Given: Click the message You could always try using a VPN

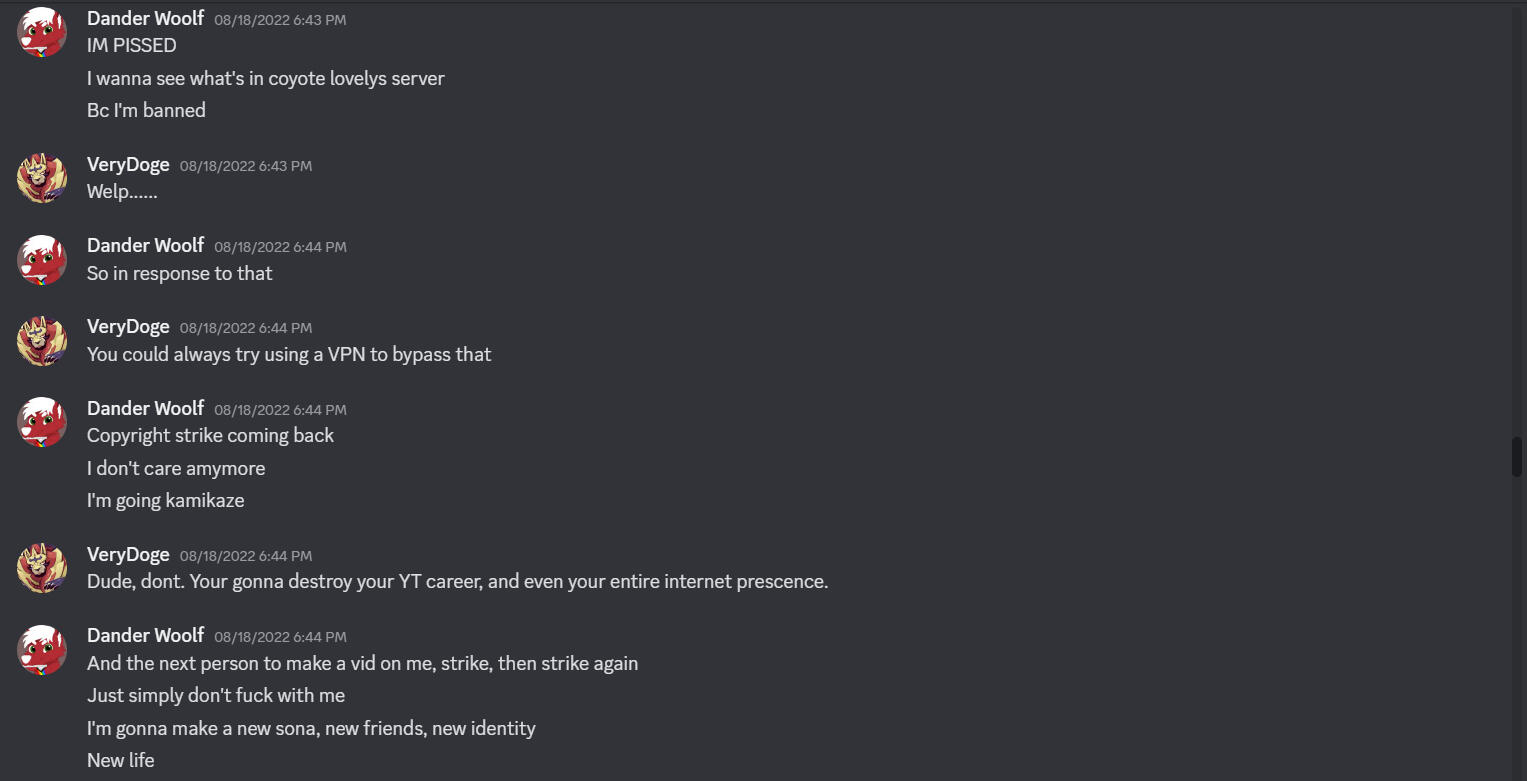Looking at the screenshot, I should point(289,354).
